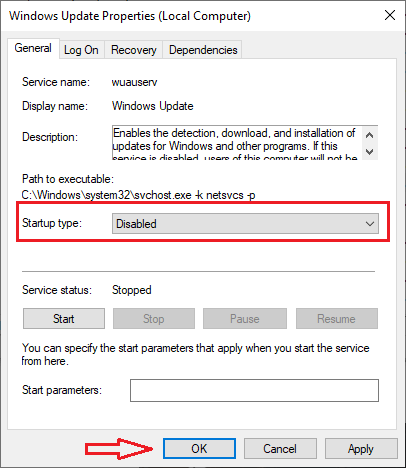Image resolution: width=406 pixels, height=468 pixels.
Task: Switch to the Log On tab
Action: pos(81,50)
